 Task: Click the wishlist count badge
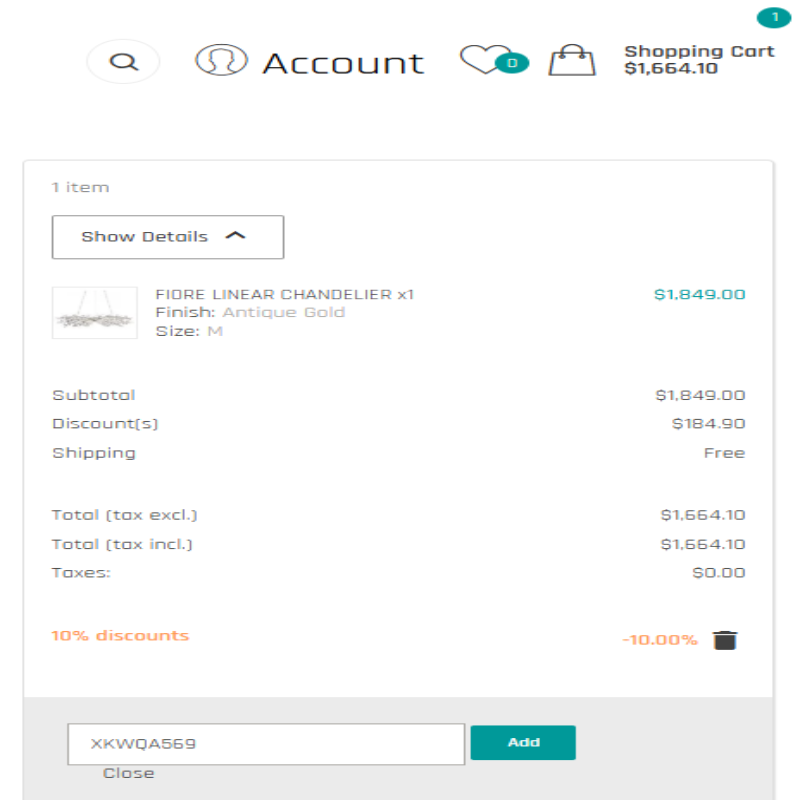point(512,63)
